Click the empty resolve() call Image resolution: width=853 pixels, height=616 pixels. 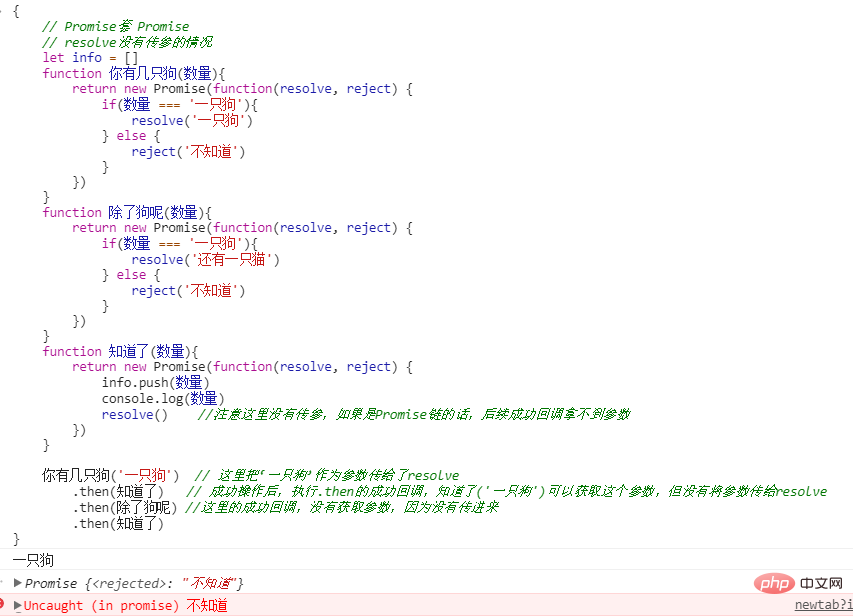pos(134,415)
